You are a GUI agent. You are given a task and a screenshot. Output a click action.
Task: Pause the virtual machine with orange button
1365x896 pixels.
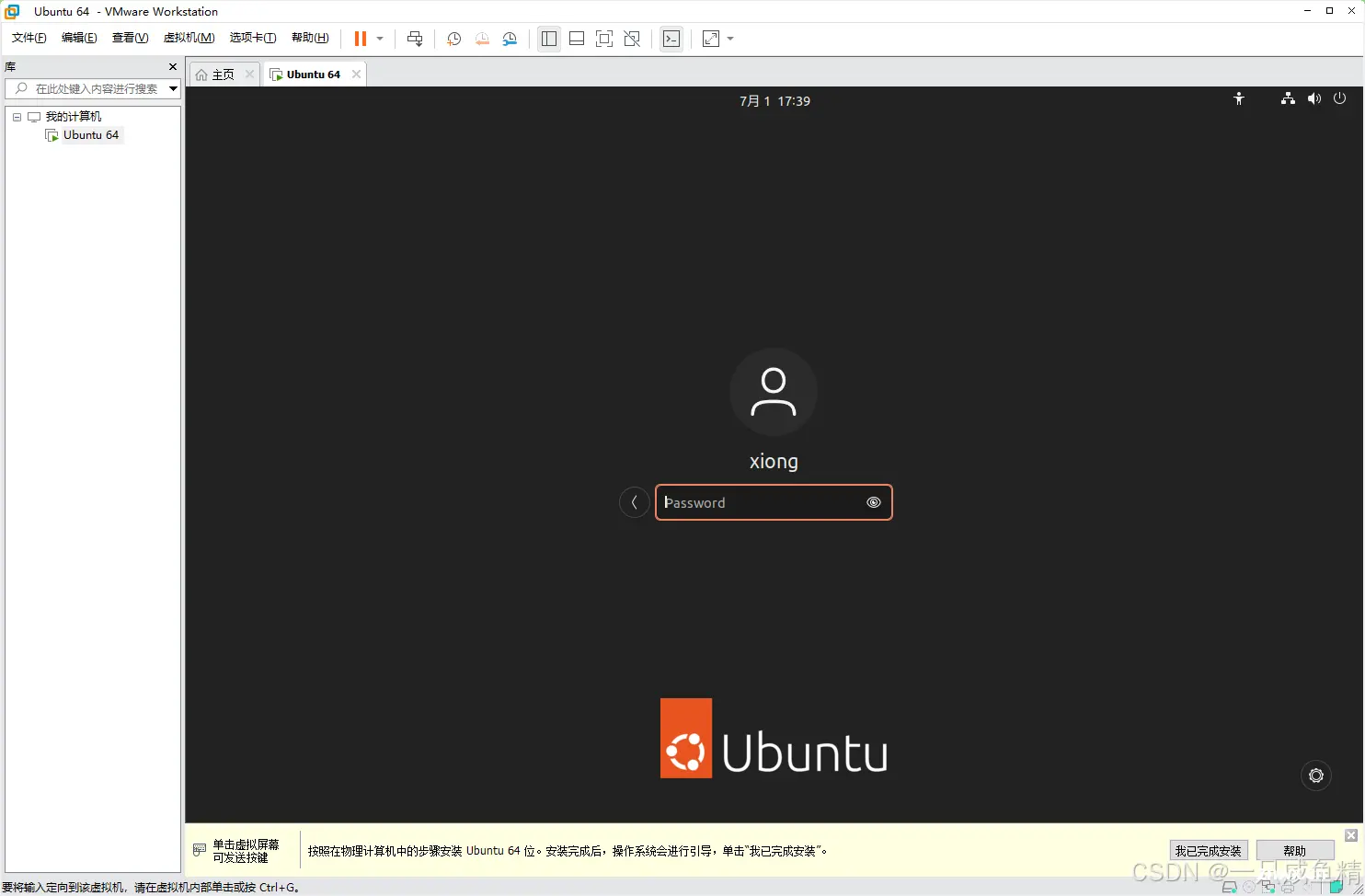click(x=361, y=39)
